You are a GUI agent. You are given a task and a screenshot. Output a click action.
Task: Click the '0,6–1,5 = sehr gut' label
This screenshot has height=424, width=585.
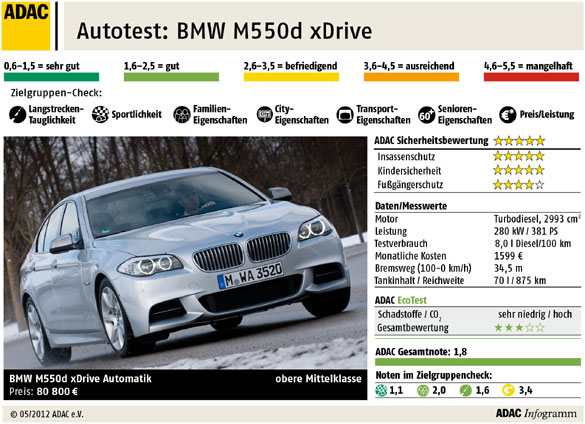pyautogui.click(x=42, y=66)
